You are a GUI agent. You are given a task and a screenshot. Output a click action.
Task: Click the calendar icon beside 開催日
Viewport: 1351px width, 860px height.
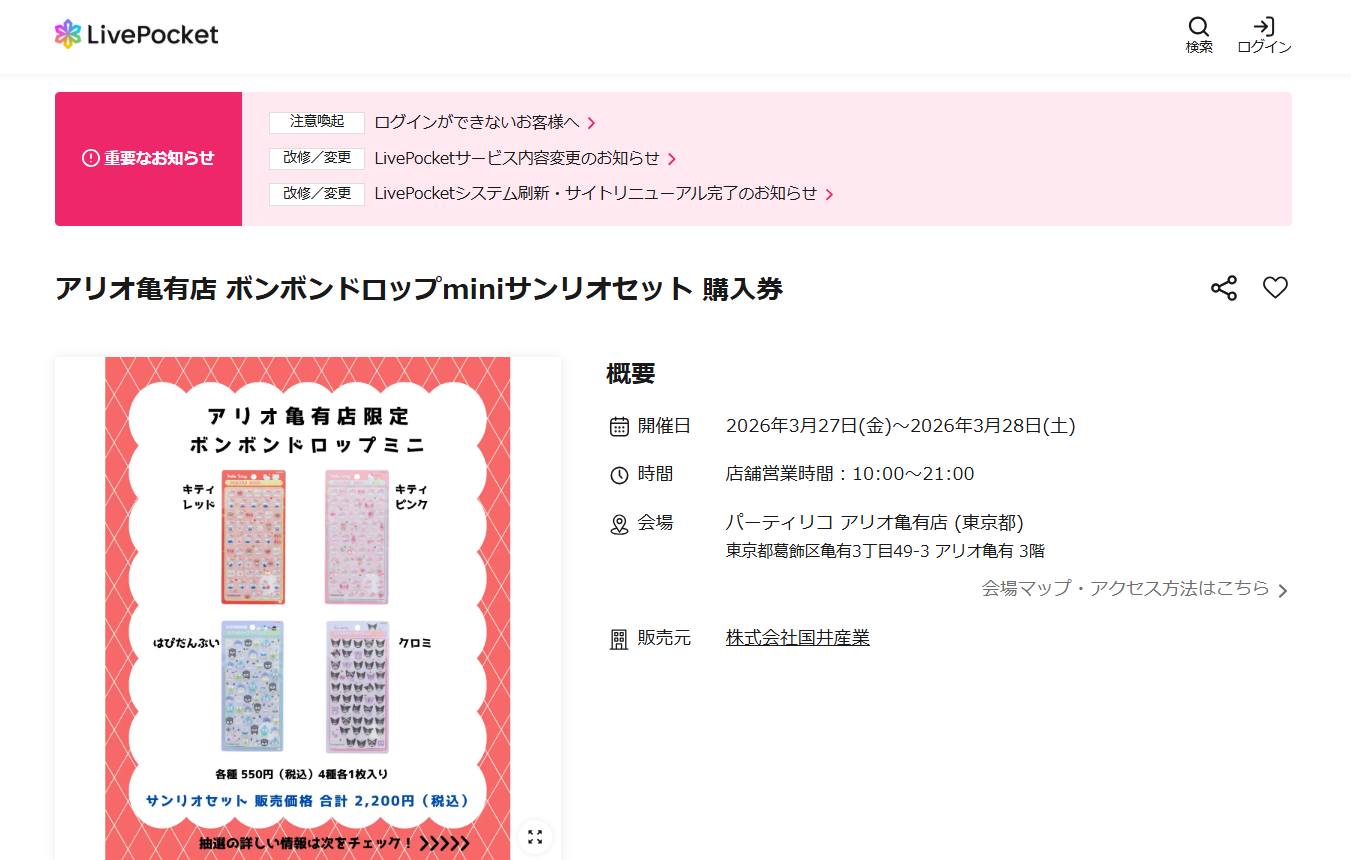[x=619, y=425]
